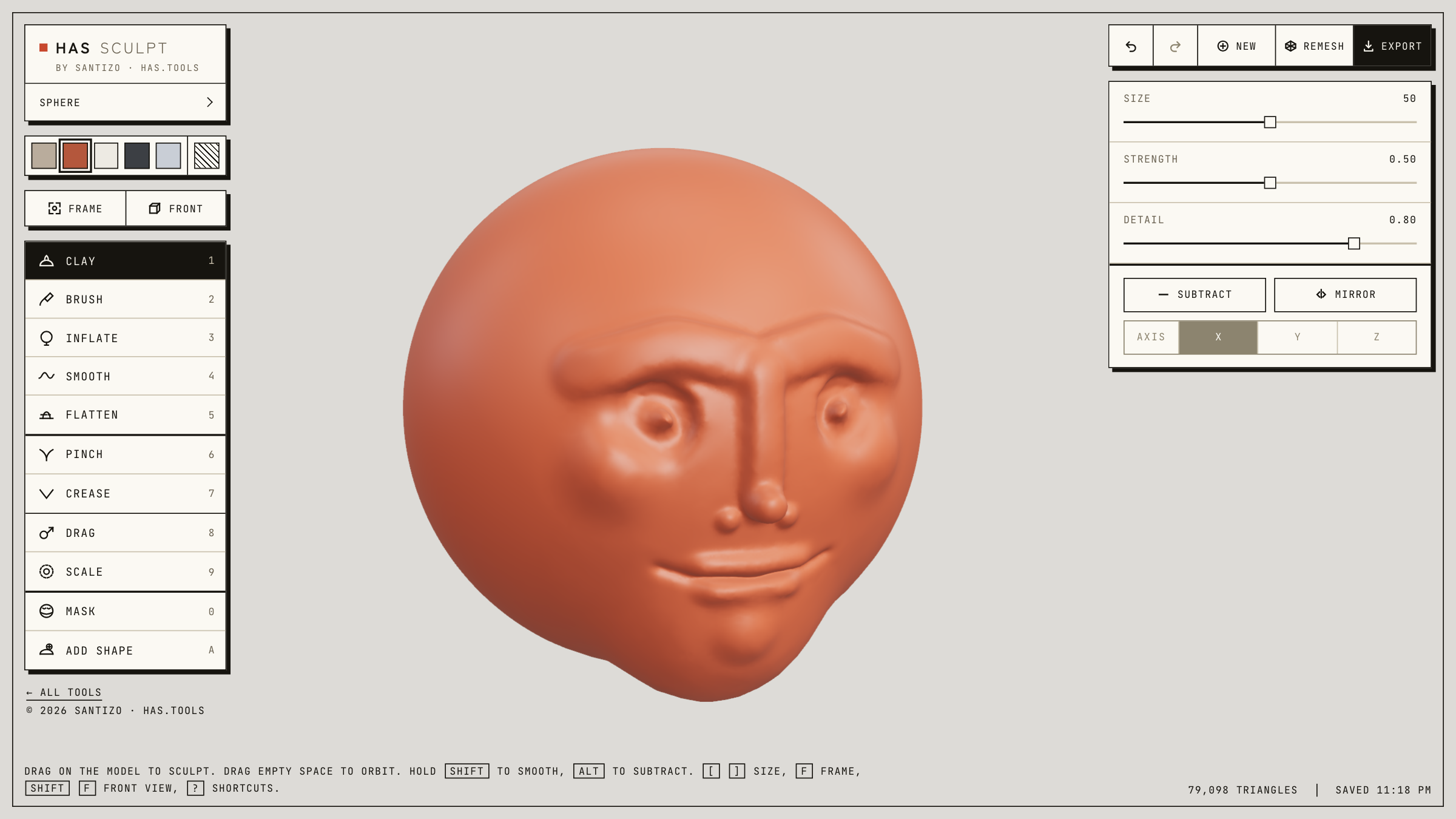Open the Add Shape tool
The width and height of the screenshot is (1456, 819).
pyautogui.click(x=125, y=650)
